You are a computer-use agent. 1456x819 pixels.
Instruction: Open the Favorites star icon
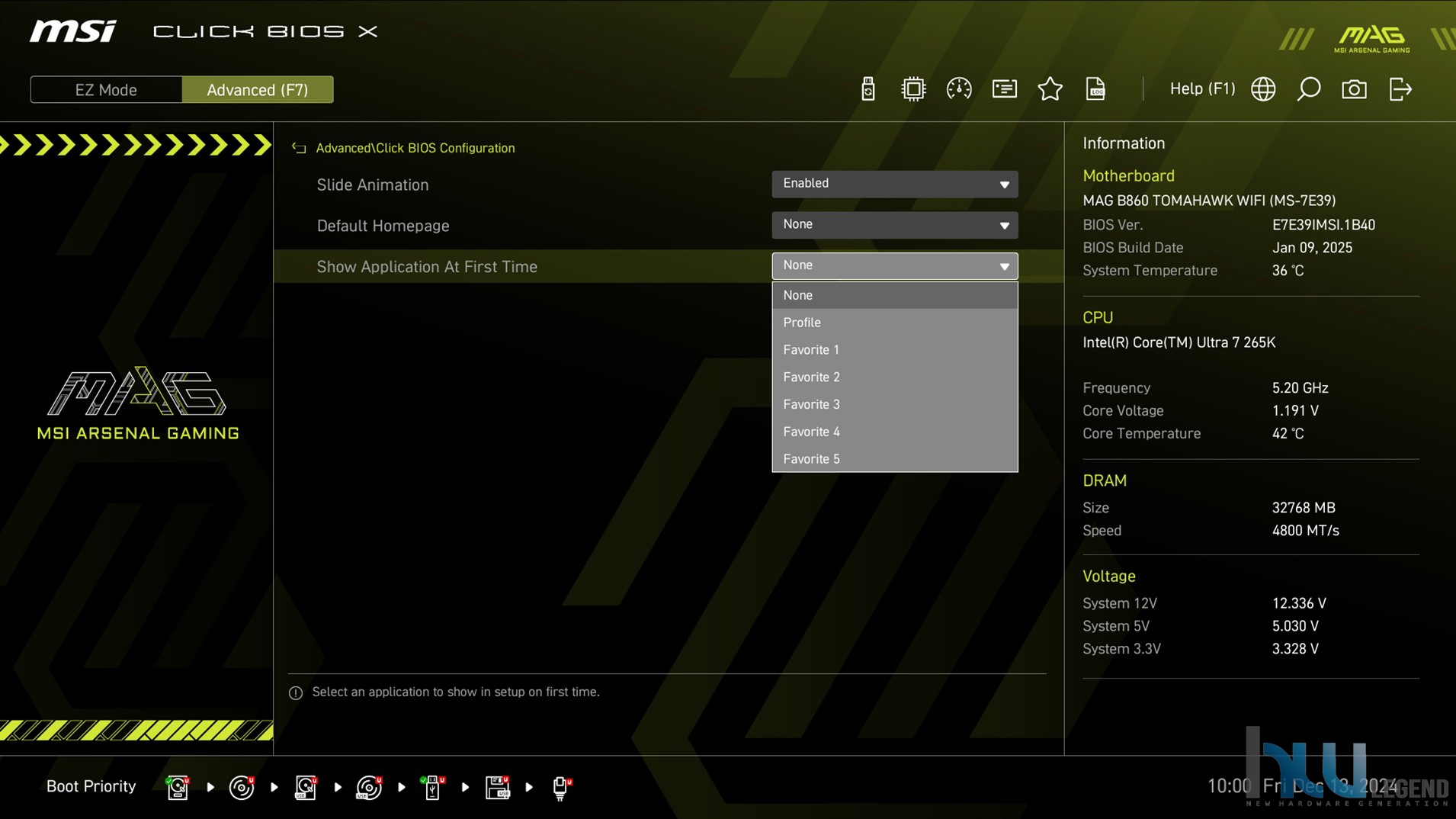pos(1050,89)
